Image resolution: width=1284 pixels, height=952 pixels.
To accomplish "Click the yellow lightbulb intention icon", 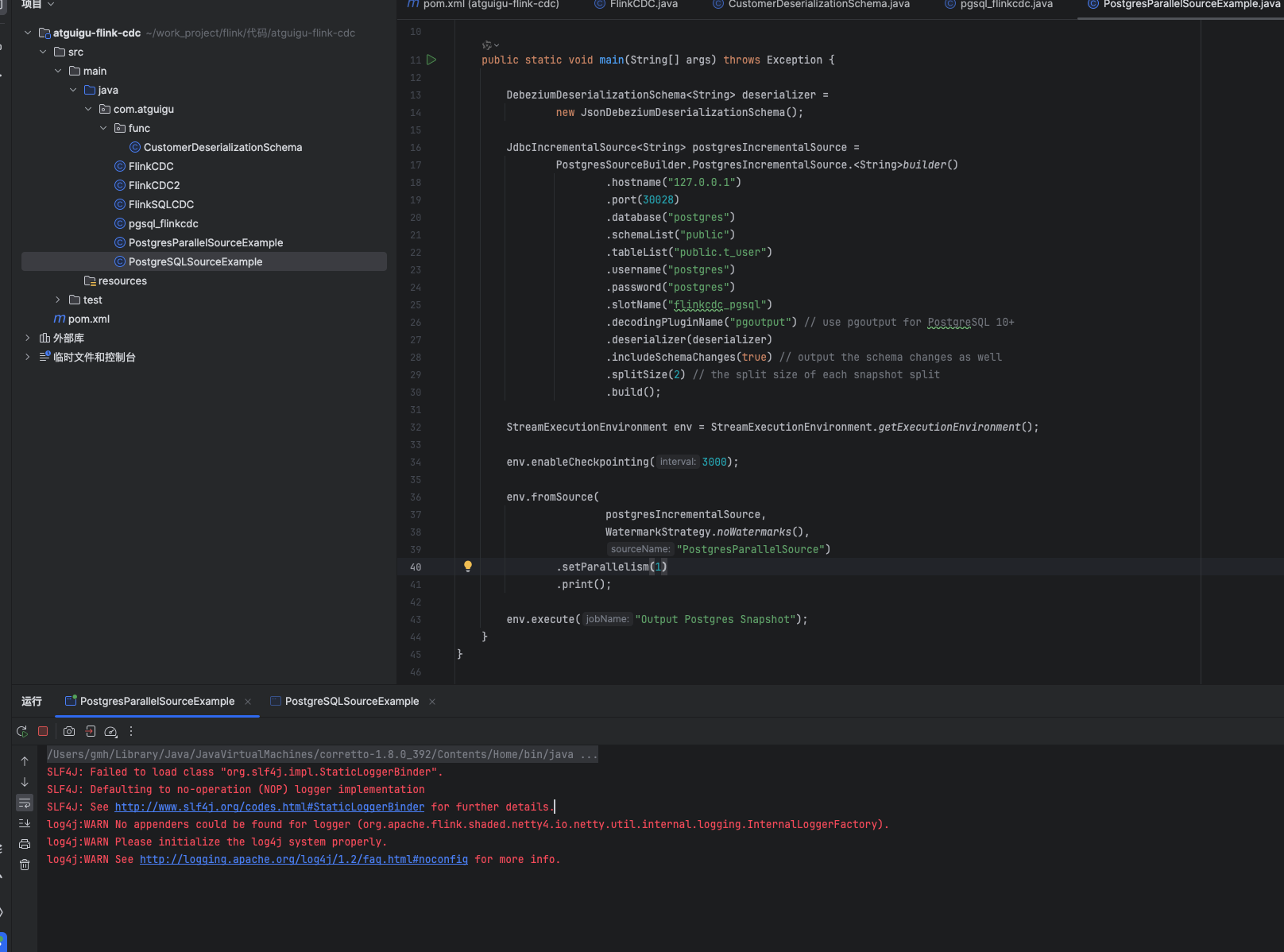I will (468, 567).
